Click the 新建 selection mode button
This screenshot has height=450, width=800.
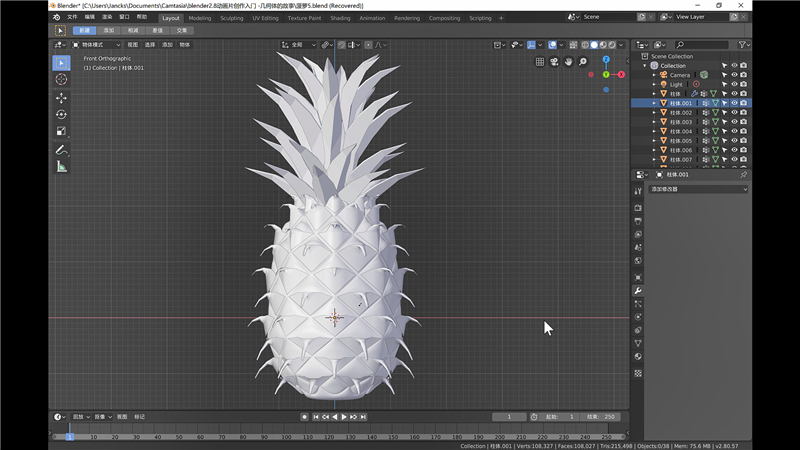click(x=84, y=31)
